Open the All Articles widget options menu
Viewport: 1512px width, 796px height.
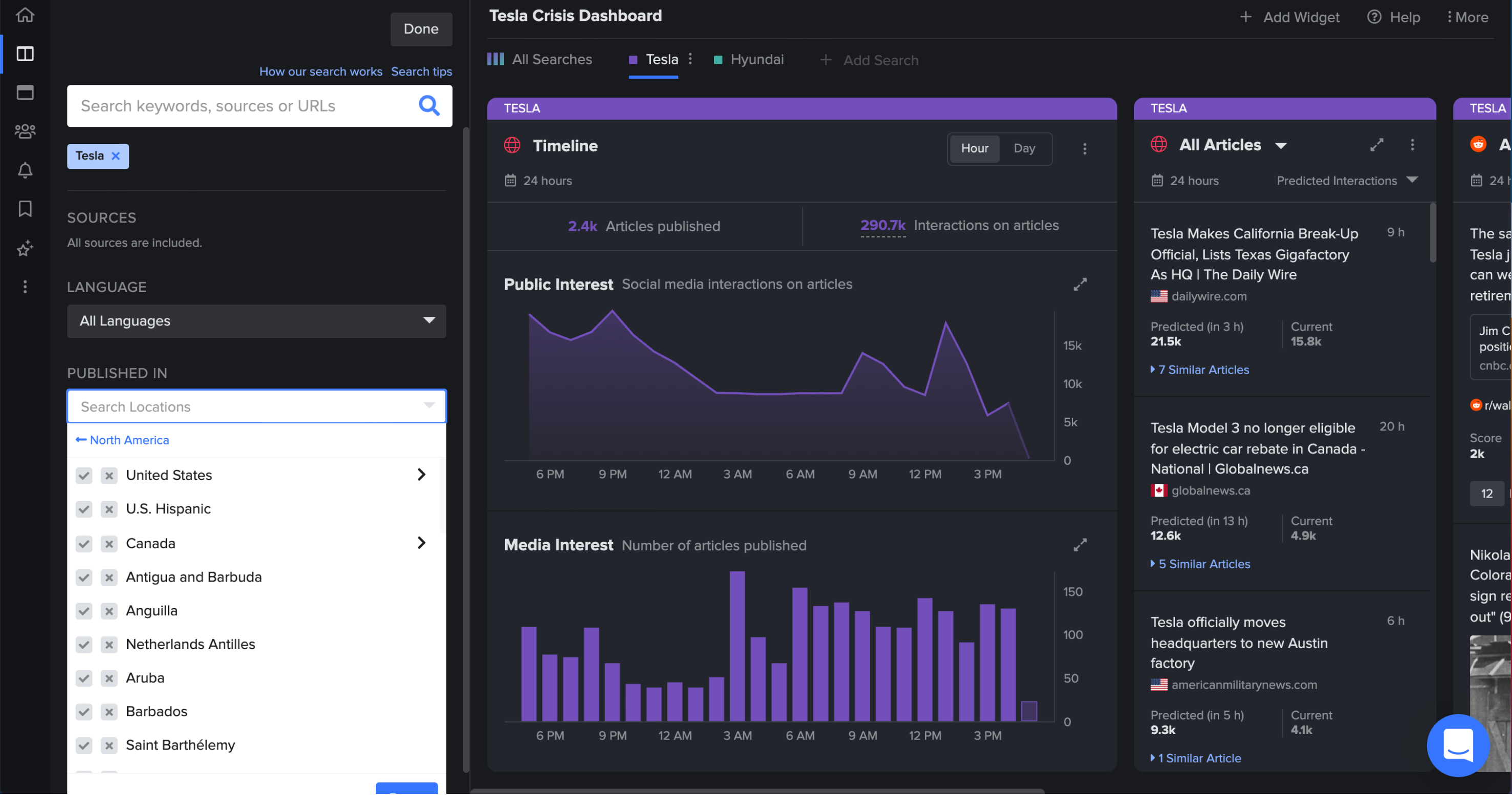tap(1412, 145)
